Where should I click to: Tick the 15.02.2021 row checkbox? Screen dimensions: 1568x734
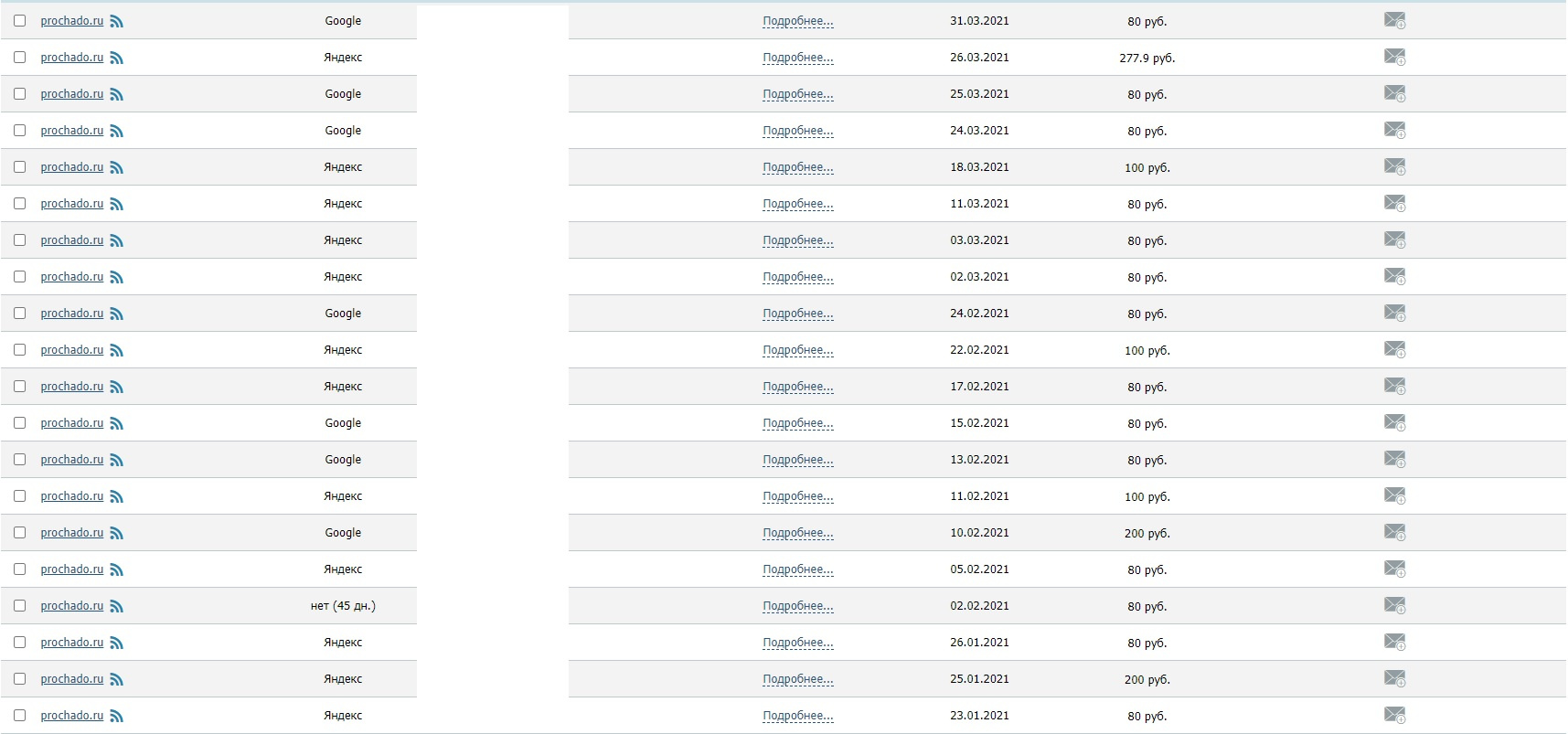coord(19,422)
